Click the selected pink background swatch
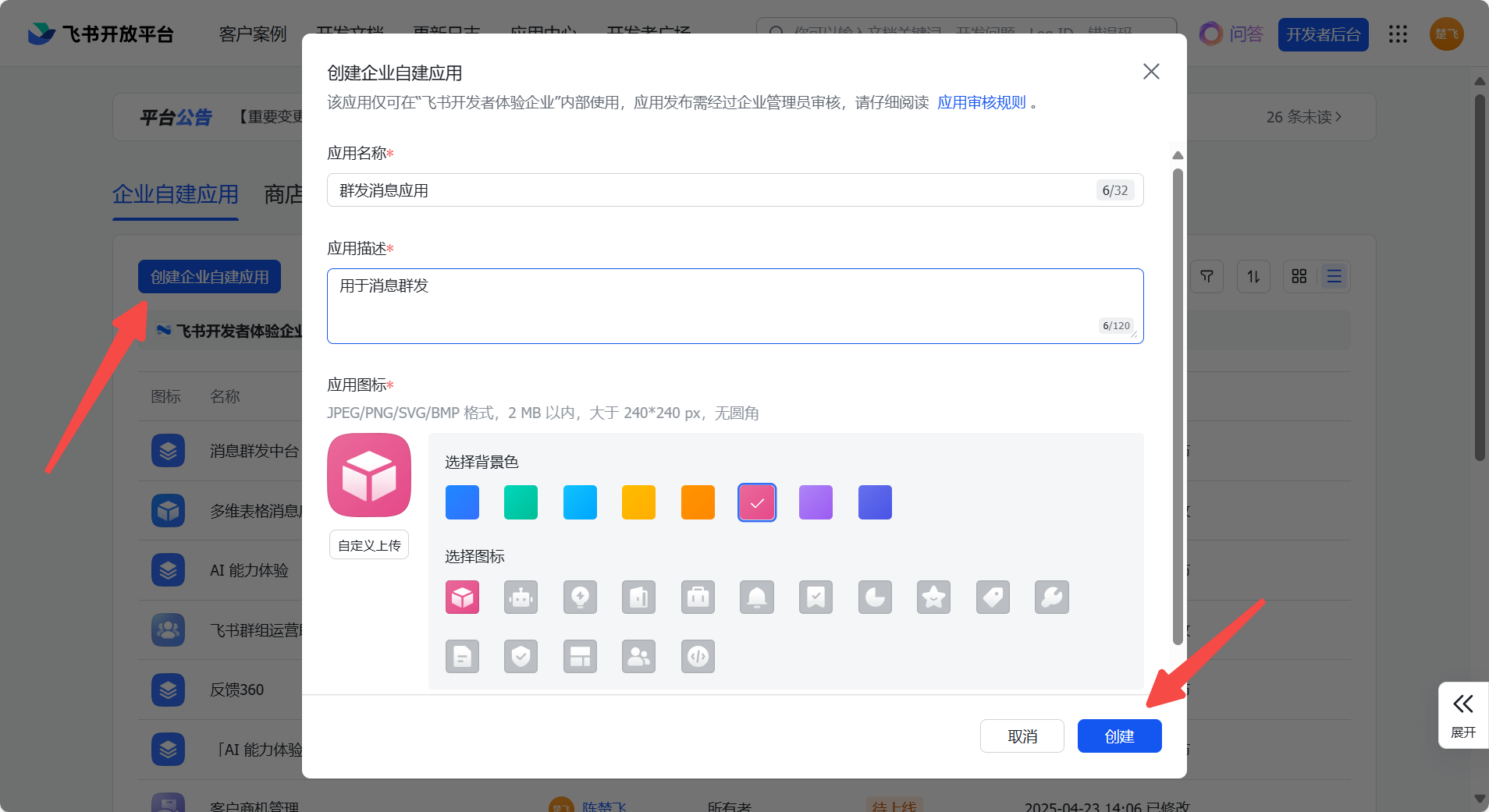Image resolution: width=1489 pixels, height=812 pixels. (756, 502)
